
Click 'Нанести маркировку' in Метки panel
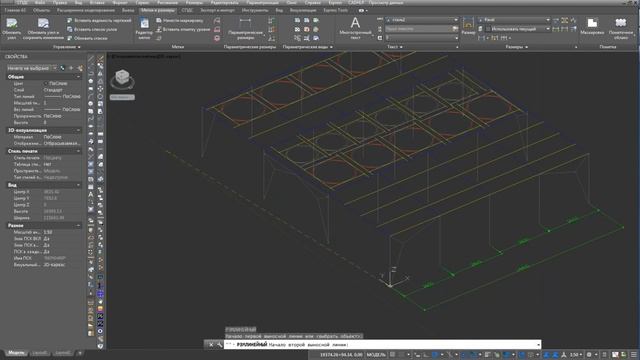pyautogui.click(x=180, y=20)
